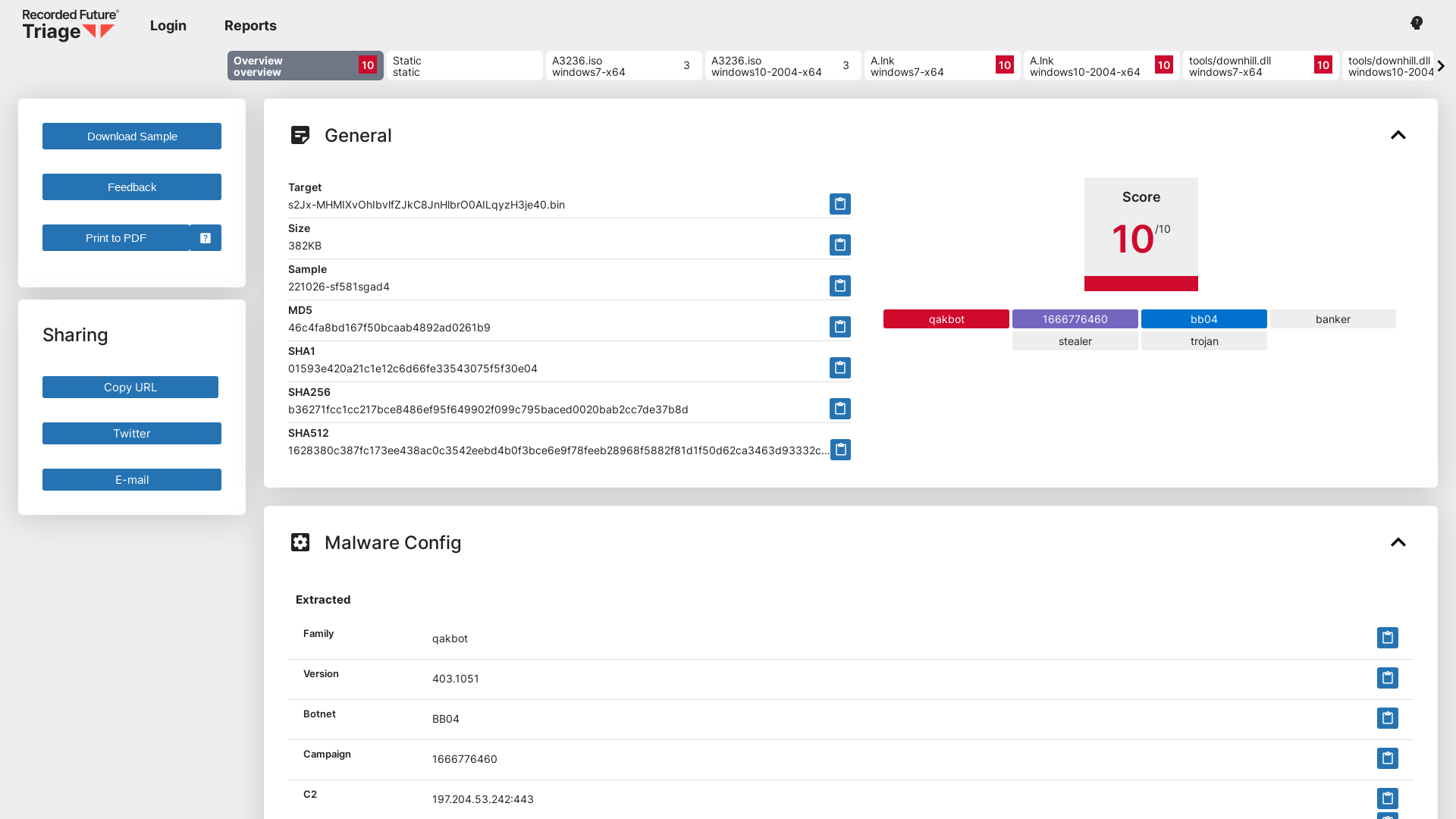Screen dimensions: 1456x819
Task: Click the Malware Config skull icon
Action: pyautogui.click(x=301, y=542)
